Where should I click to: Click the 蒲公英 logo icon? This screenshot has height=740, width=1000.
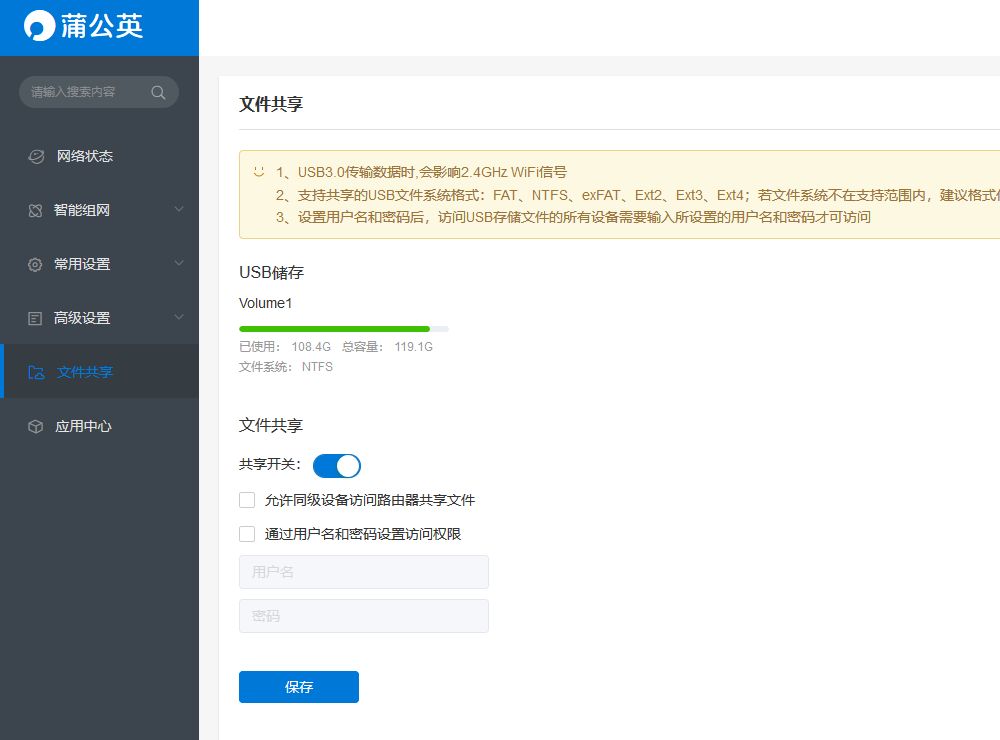(x=40, y=26)
